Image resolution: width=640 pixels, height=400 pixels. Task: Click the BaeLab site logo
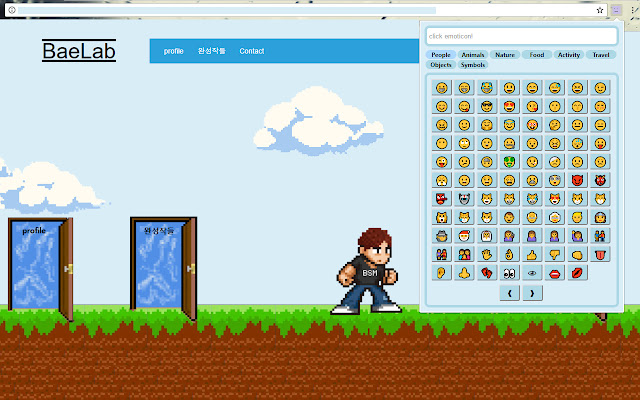79,51
